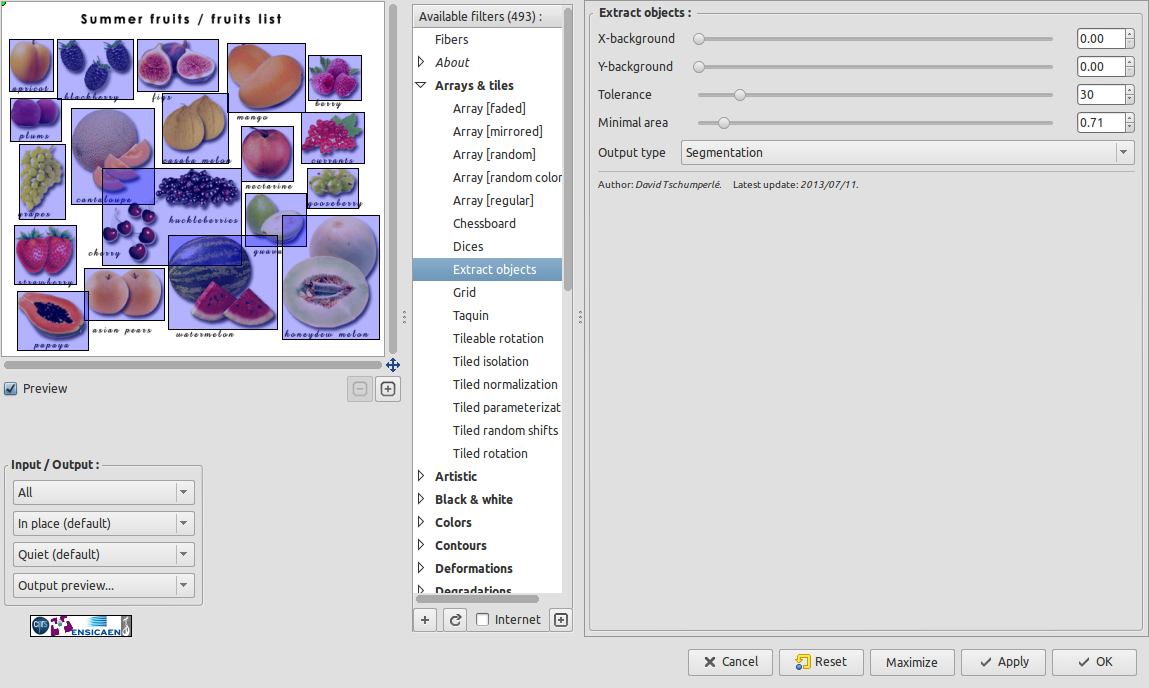
Task: Click the X-background value field
Action: [1101, 39]
